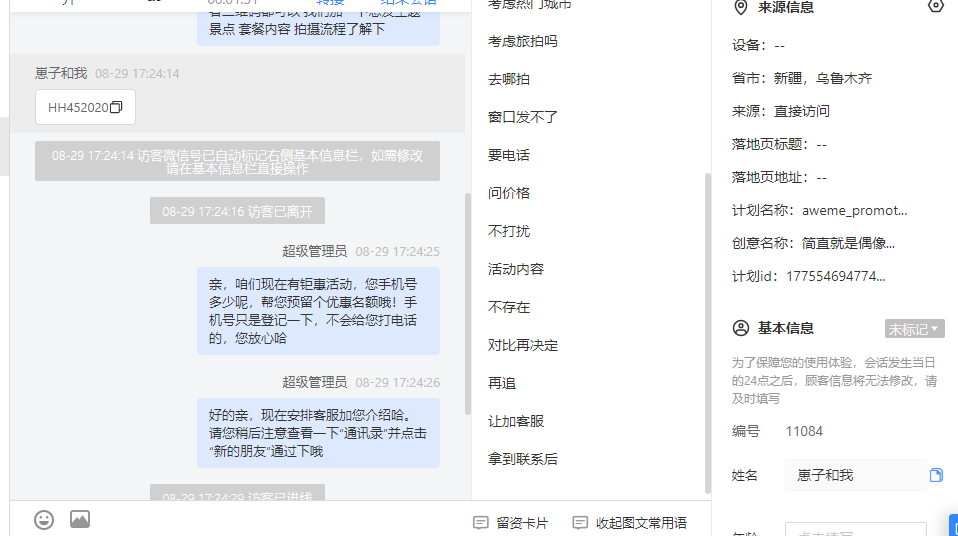This screenshot has height=536, width=958.
Task: Select quick phrase 对比再决定
Action: (x=523, y=345)
